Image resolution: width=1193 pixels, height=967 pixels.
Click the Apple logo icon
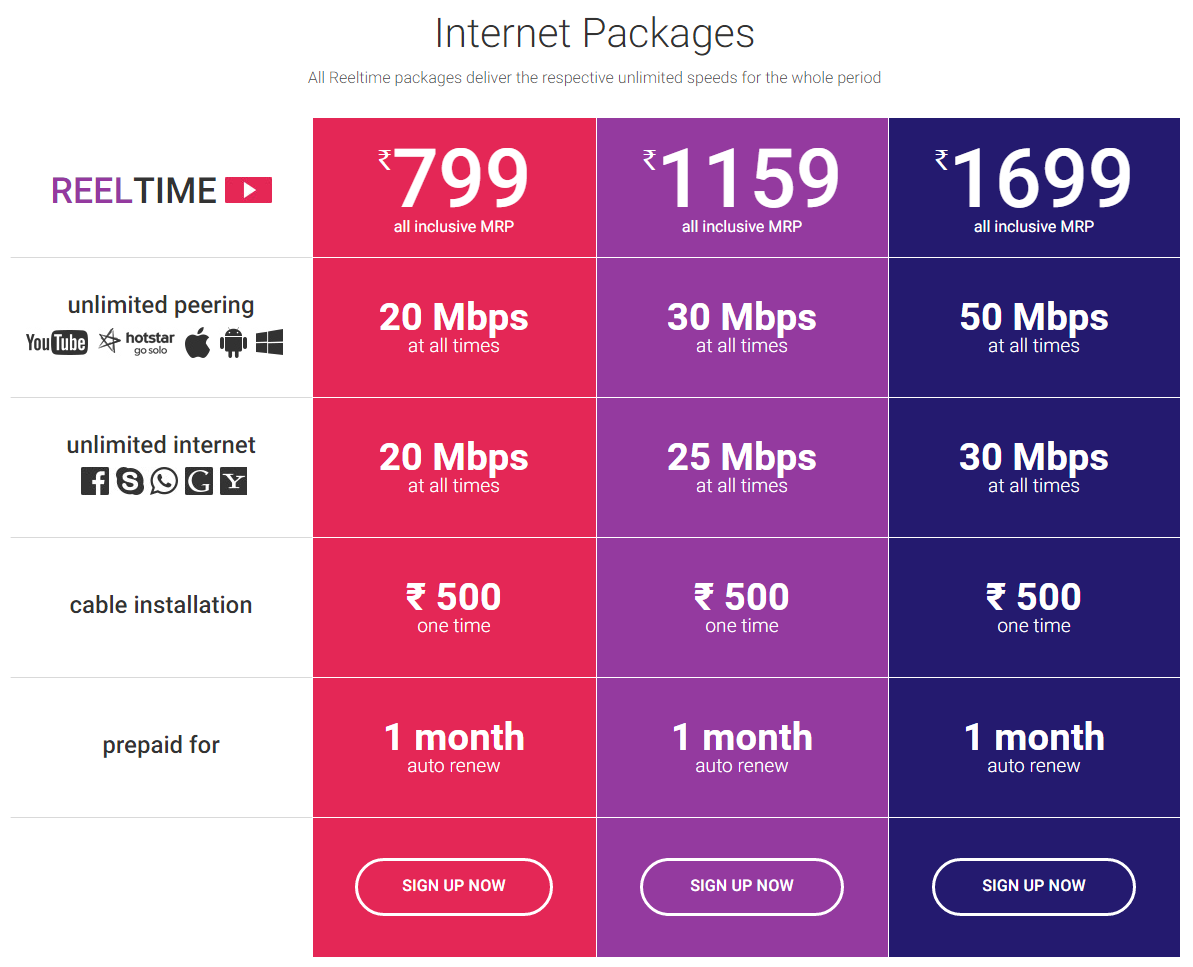click(x=198, y=342)
